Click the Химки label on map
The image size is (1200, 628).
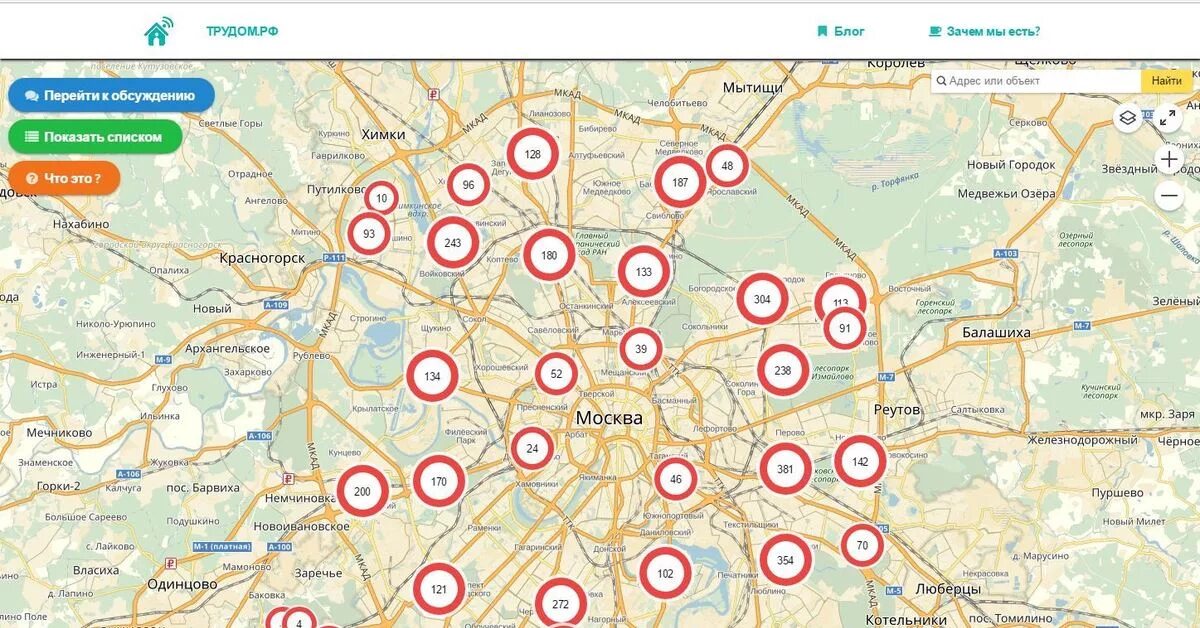[x=383, y=135]
